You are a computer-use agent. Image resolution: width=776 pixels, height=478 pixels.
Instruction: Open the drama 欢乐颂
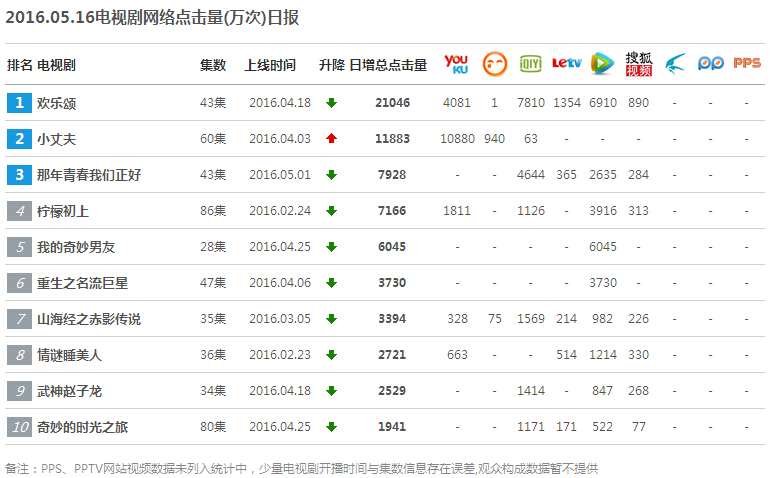[x=56, y=103]
